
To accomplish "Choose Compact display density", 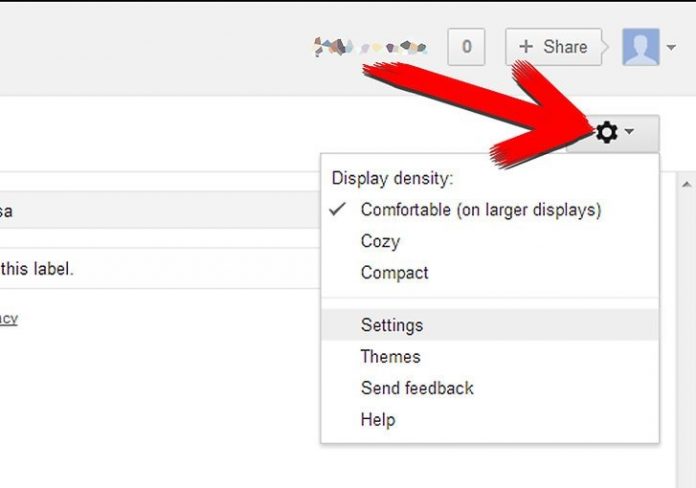I will 394,273.
